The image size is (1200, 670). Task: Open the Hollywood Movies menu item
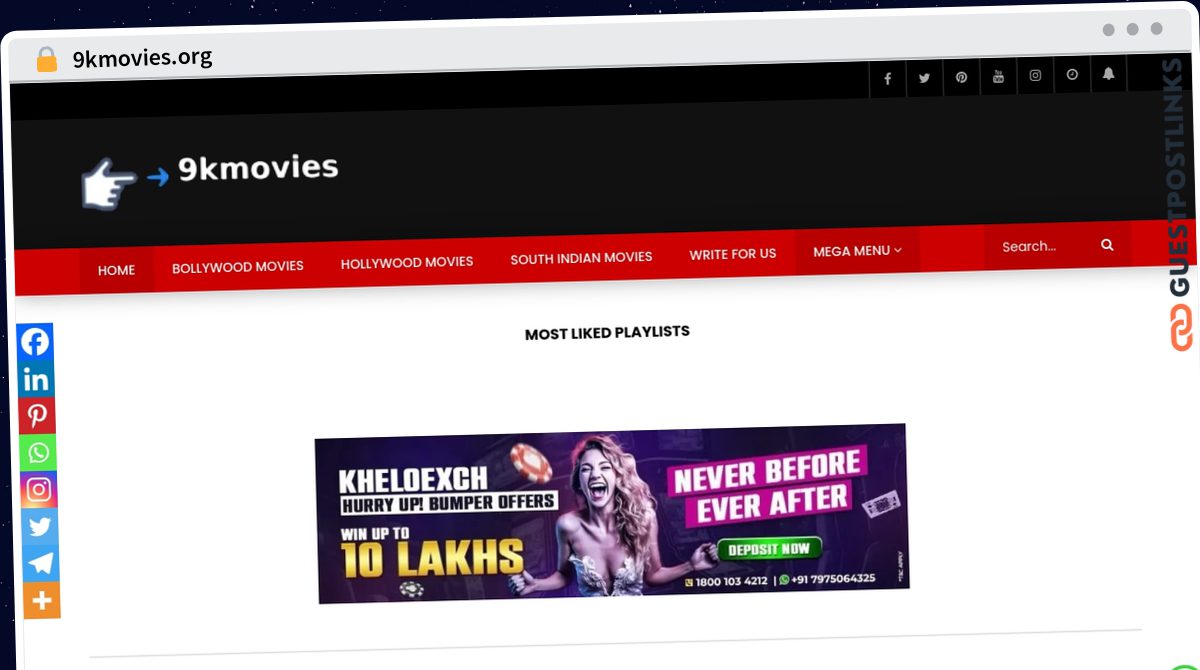(x=407, y=262)
